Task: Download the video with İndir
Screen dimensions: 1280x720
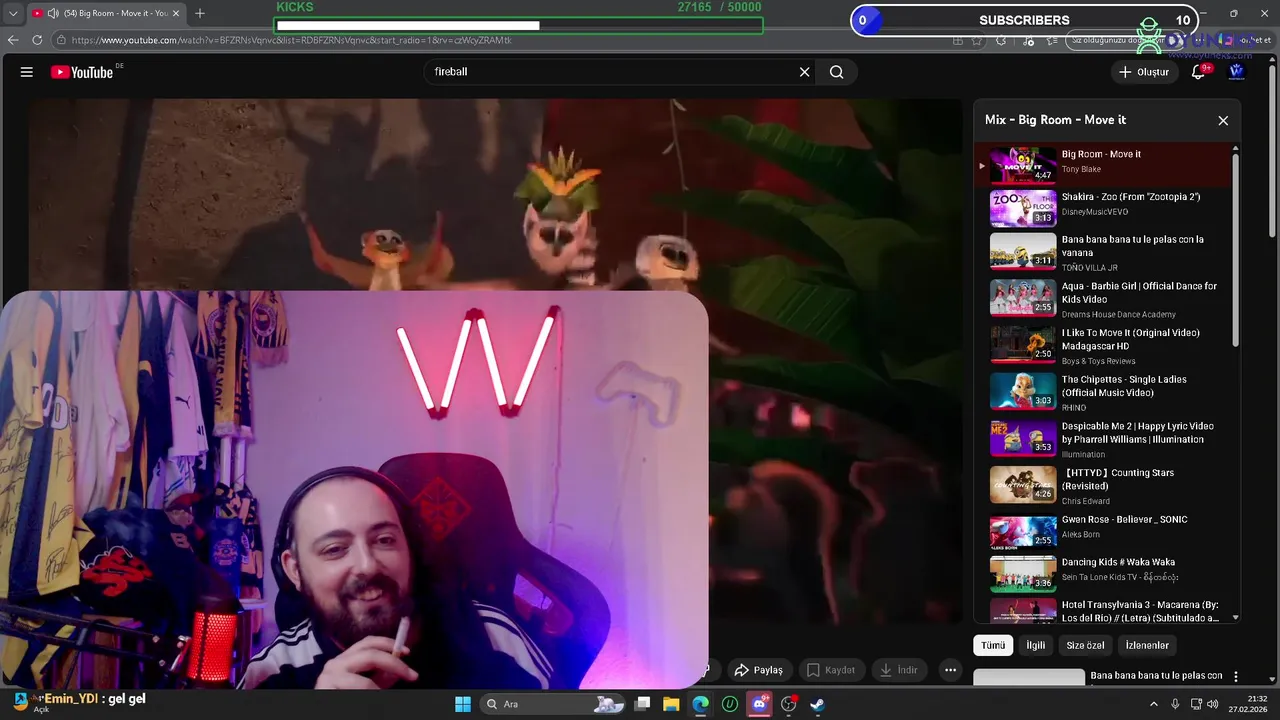Action: click(x=897, y=670)
